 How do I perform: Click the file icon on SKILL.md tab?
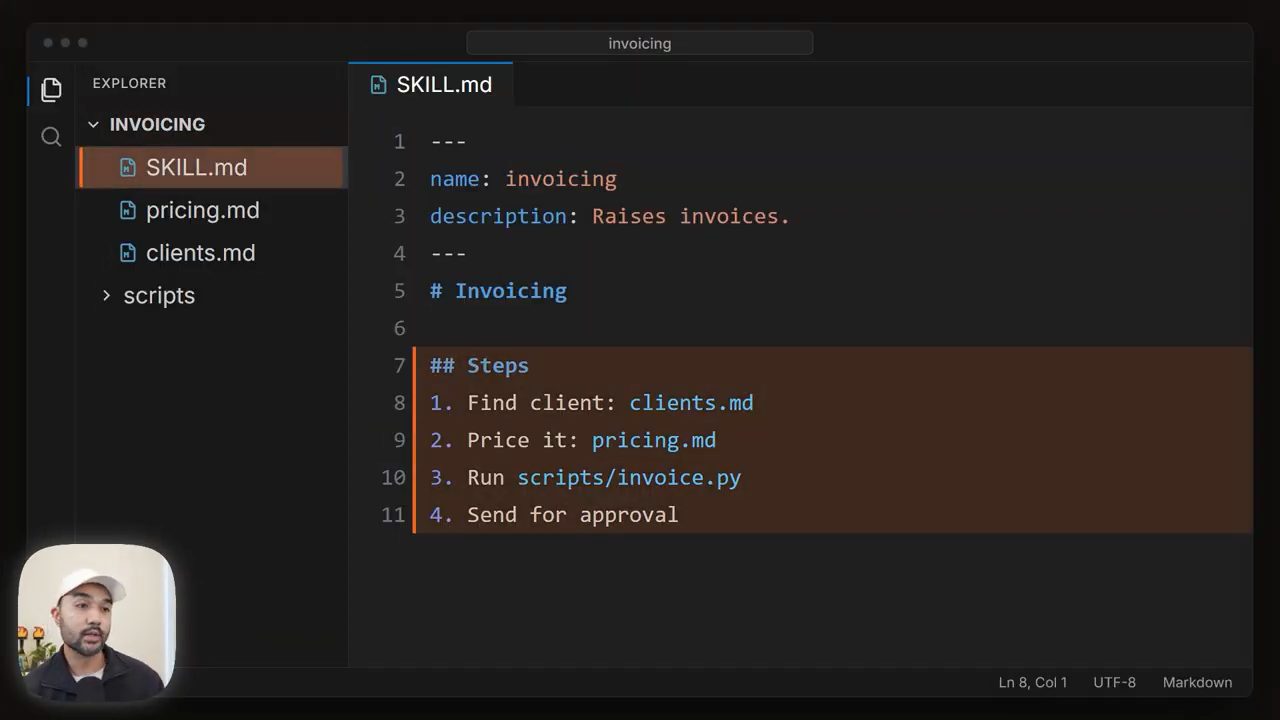378,85
